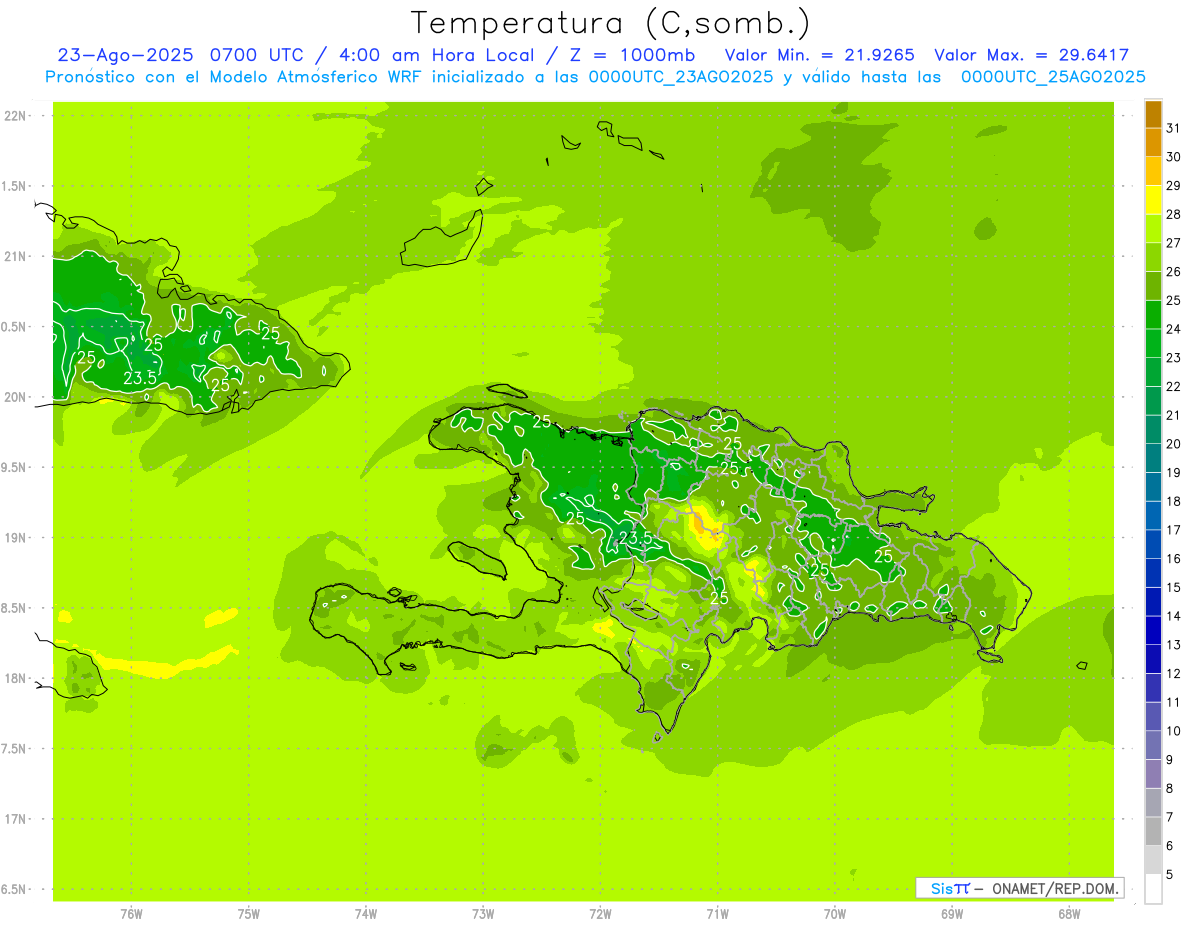Click the legend value "26"
This screenshot has width=1200, height=927.
click(x=1174, y=271)
